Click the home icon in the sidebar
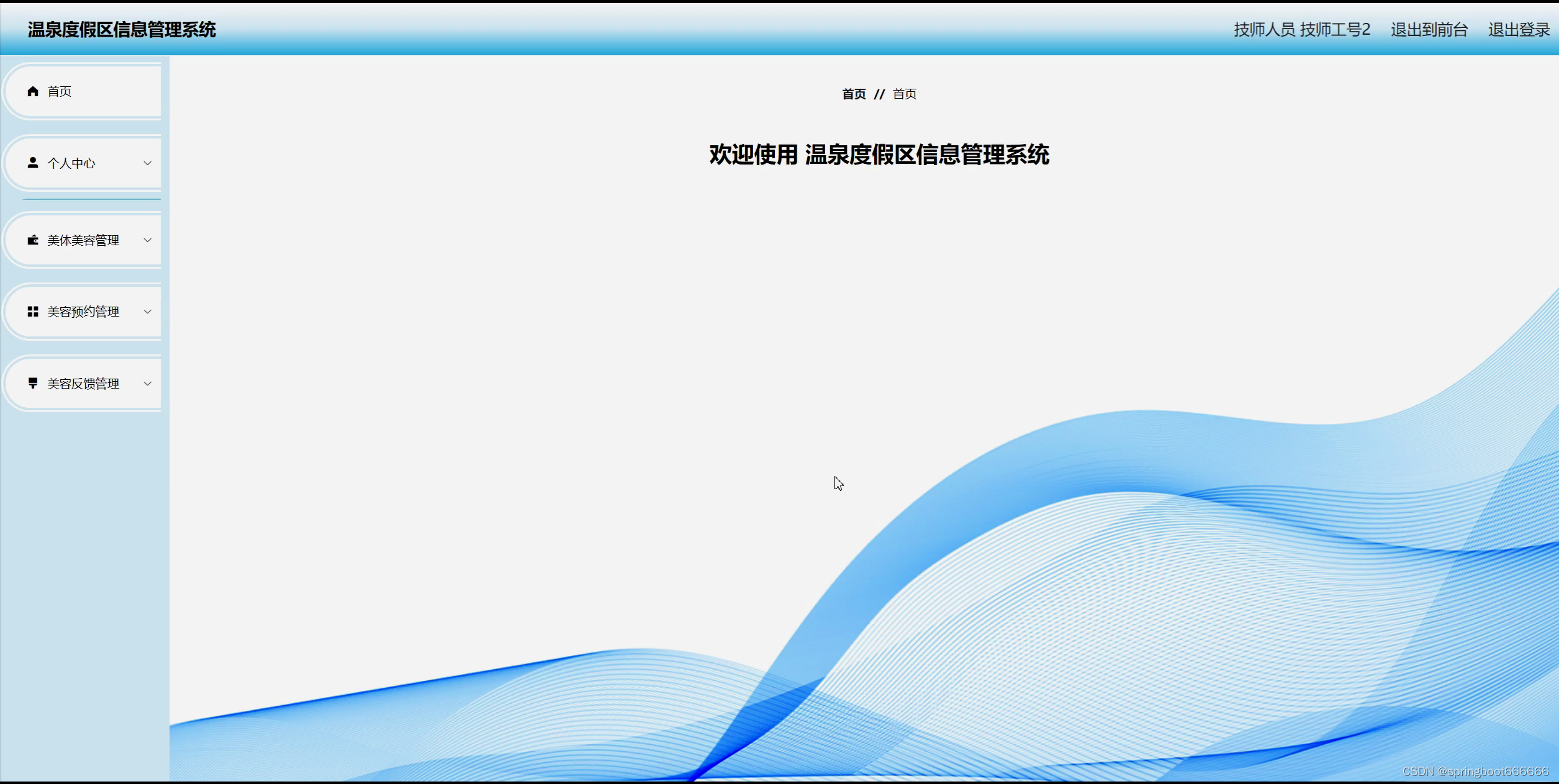 (x=33, y=92)
